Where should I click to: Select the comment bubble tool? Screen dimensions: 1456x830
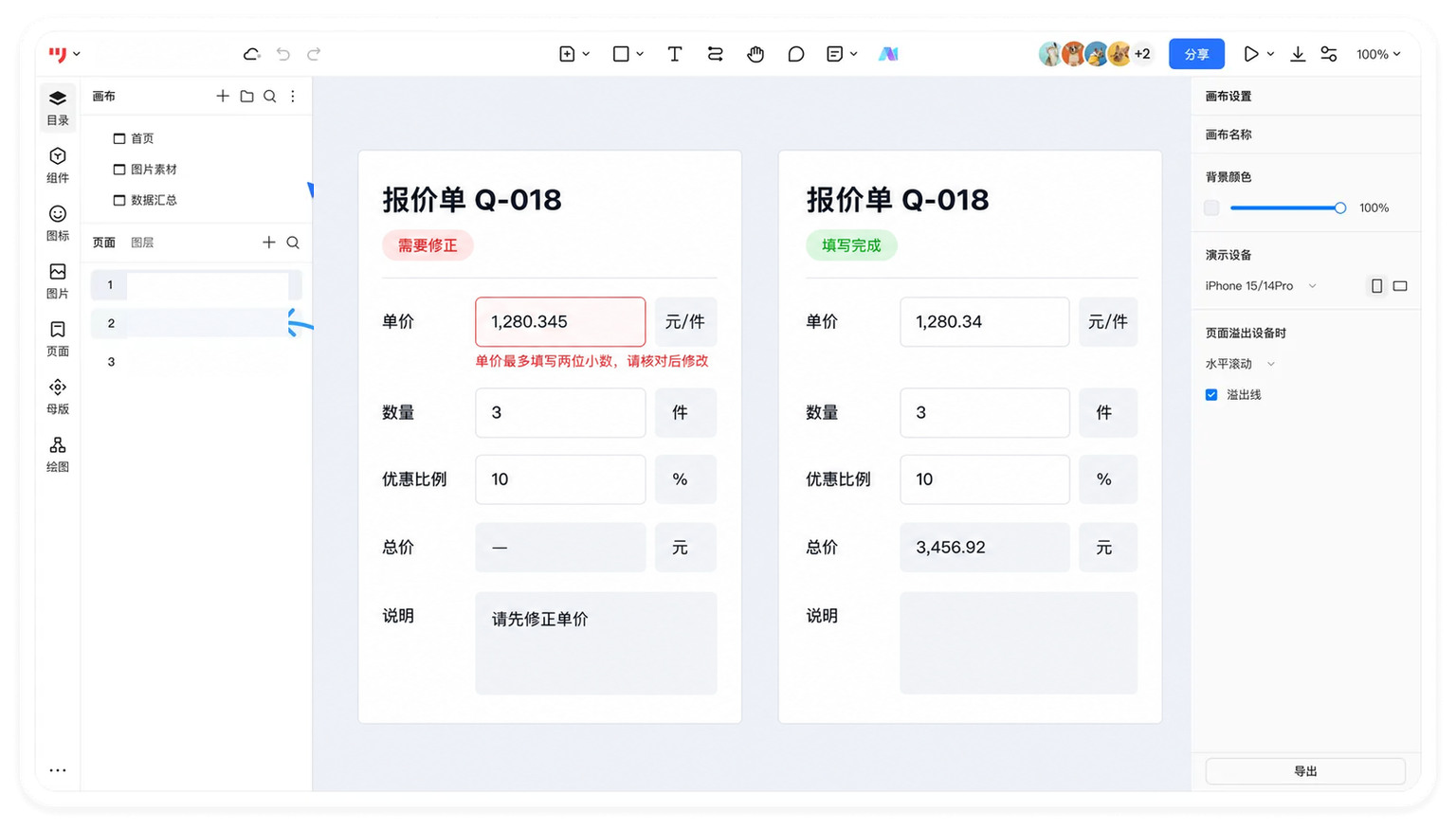pos(796,54)
